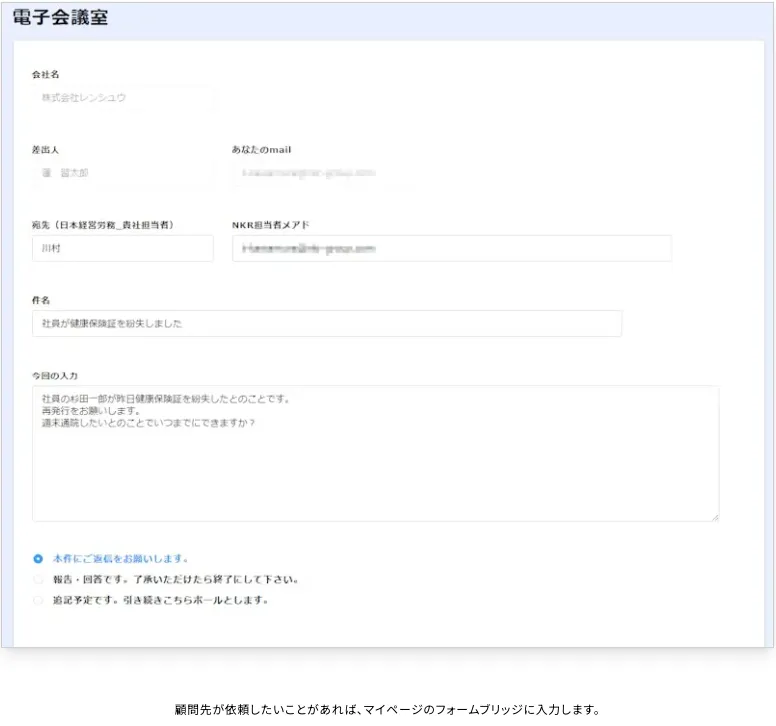
Task: Select radio 追記予定です option
Action: click(x=38, y=600)
